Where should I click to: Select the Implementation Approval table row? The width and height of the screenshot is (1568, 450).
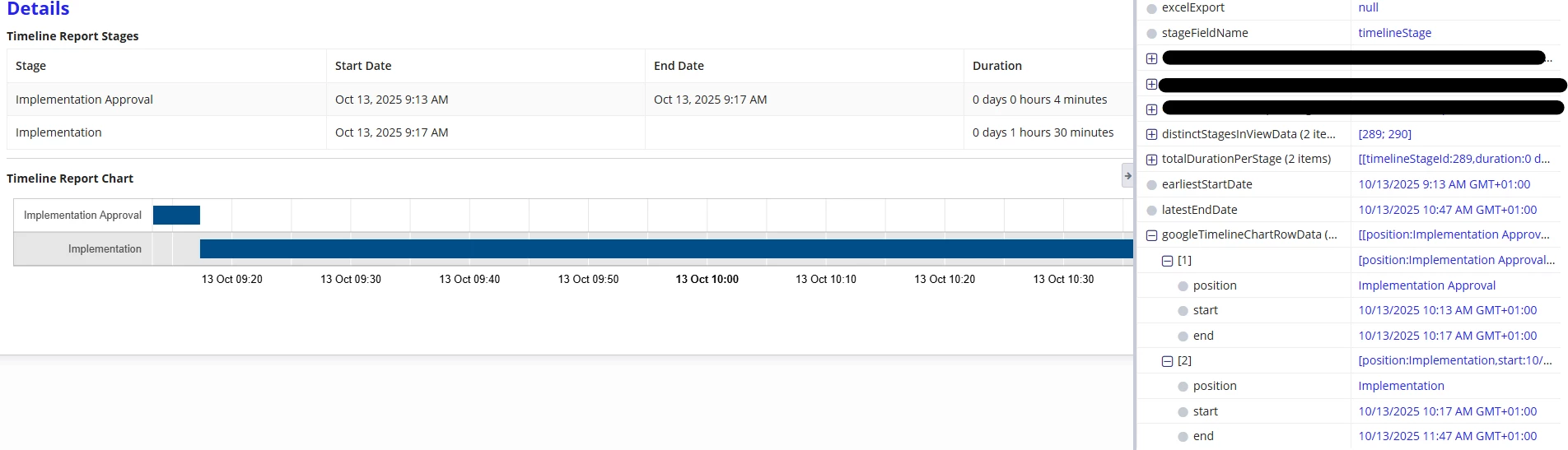(x=570, y=100)
